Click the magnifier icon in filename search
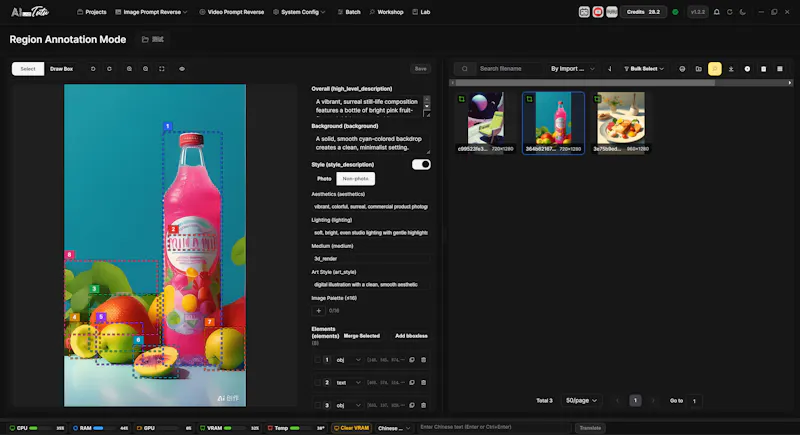 click(465, 68)
